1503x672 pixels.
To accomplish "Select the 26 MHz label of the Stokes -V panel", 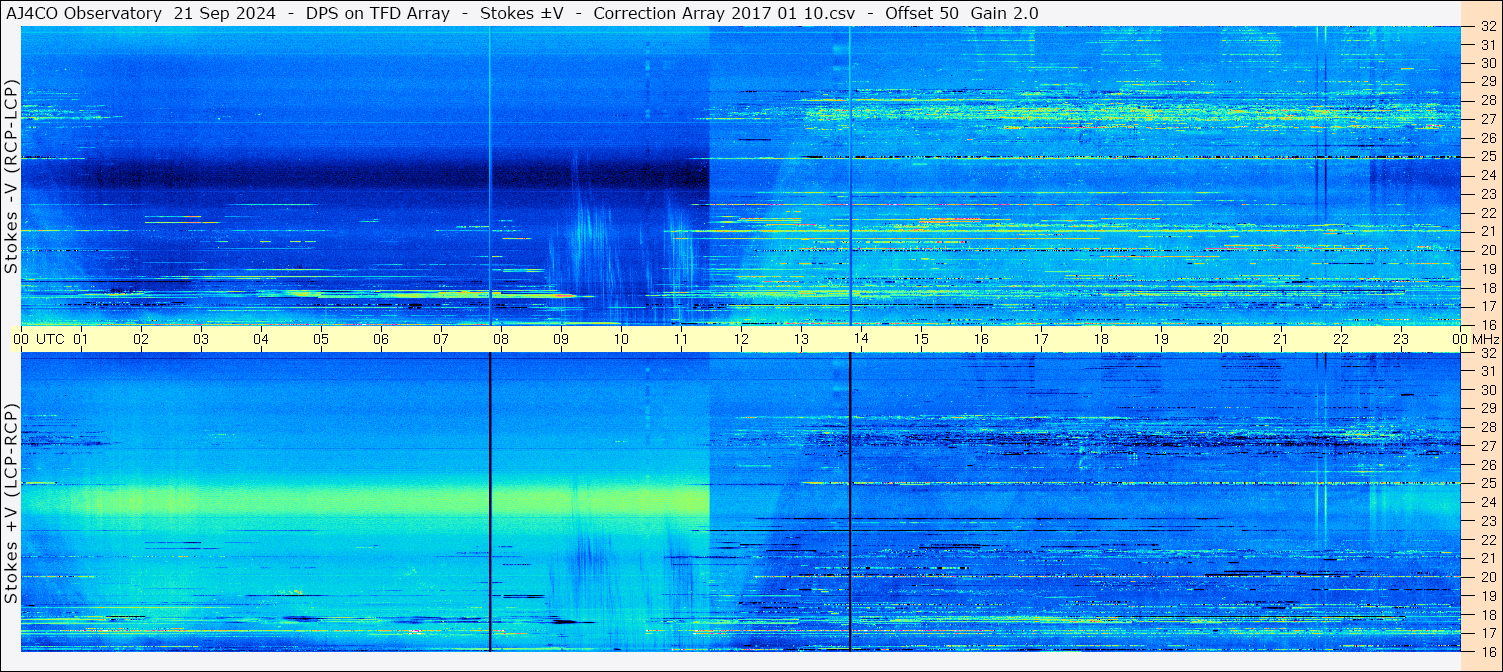I will click(x=1487, y=137).
